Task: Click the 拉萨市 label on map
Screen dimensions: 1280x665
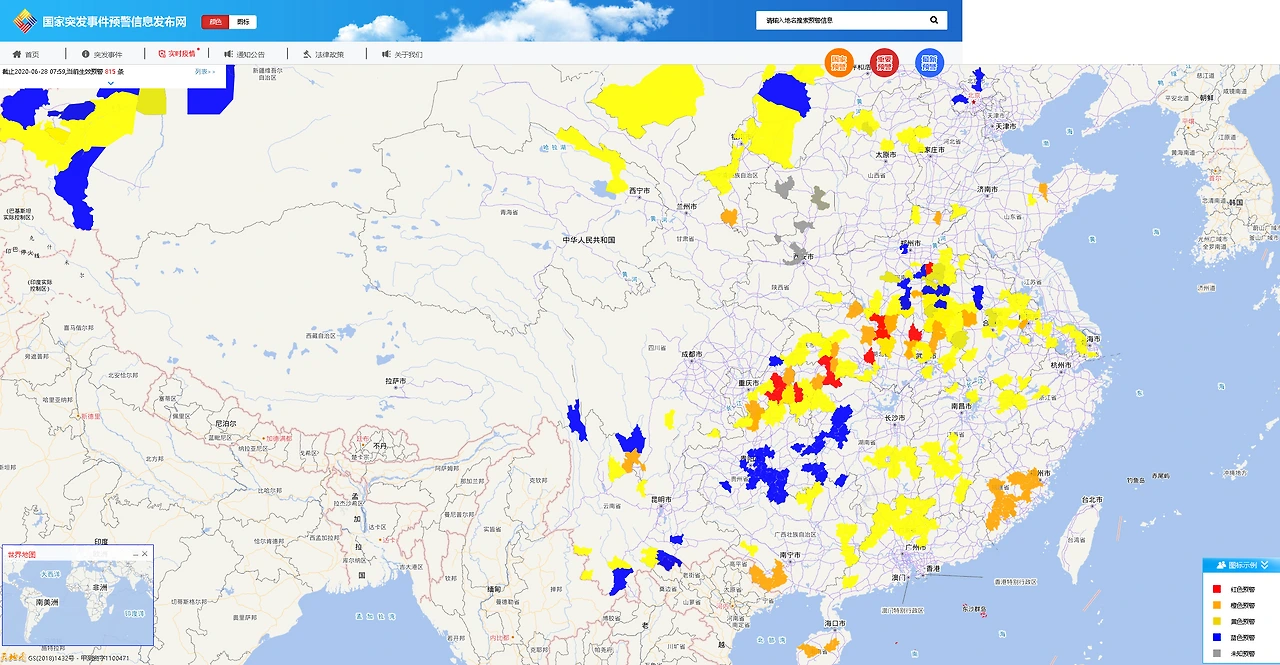Action: click(395, 381)
